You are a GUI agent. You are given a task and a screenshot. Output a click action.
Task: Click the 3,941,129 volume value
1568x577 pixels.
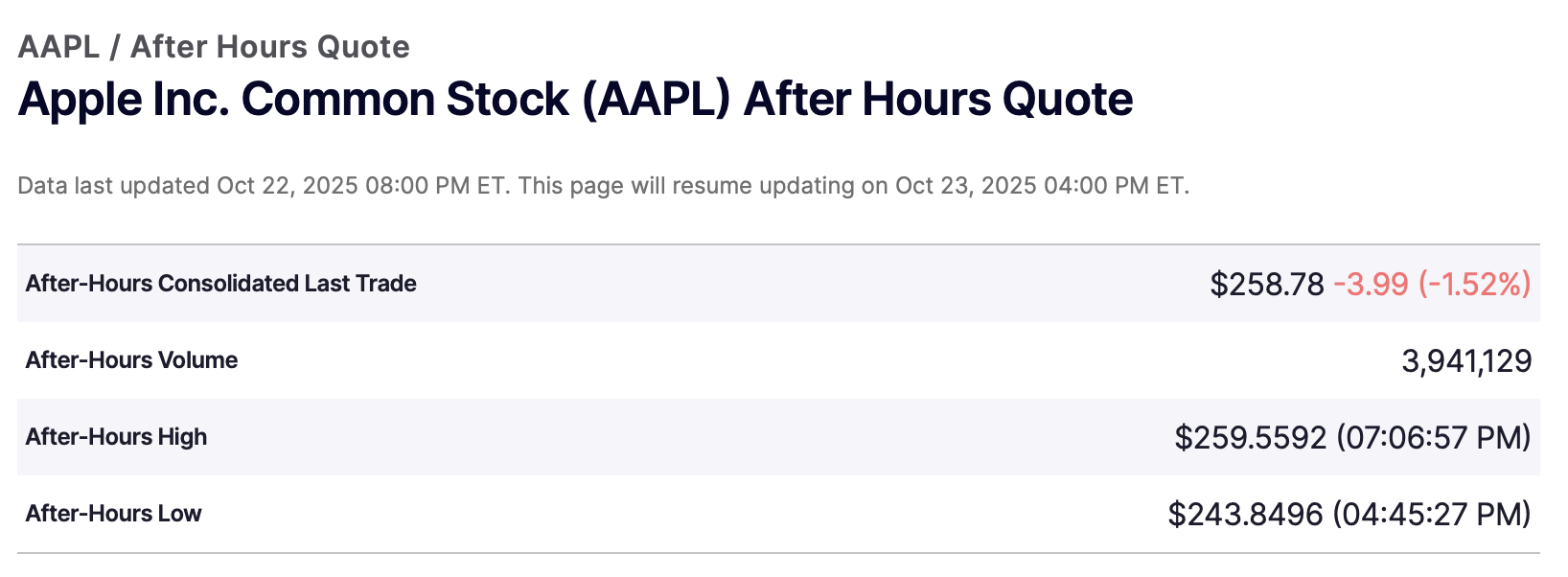point(1466,361)
